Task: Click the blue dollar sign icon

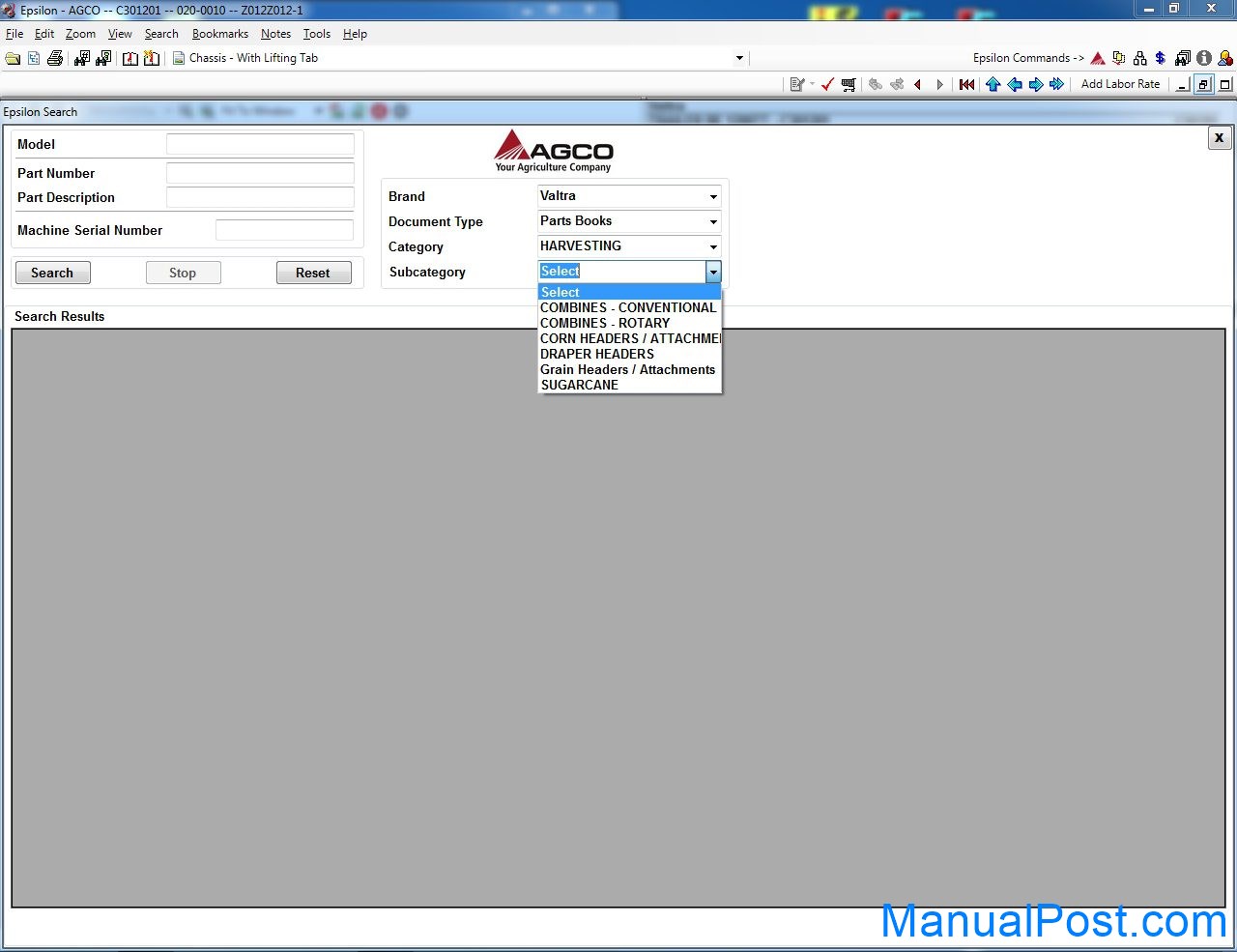Action: coord(1160,58)
